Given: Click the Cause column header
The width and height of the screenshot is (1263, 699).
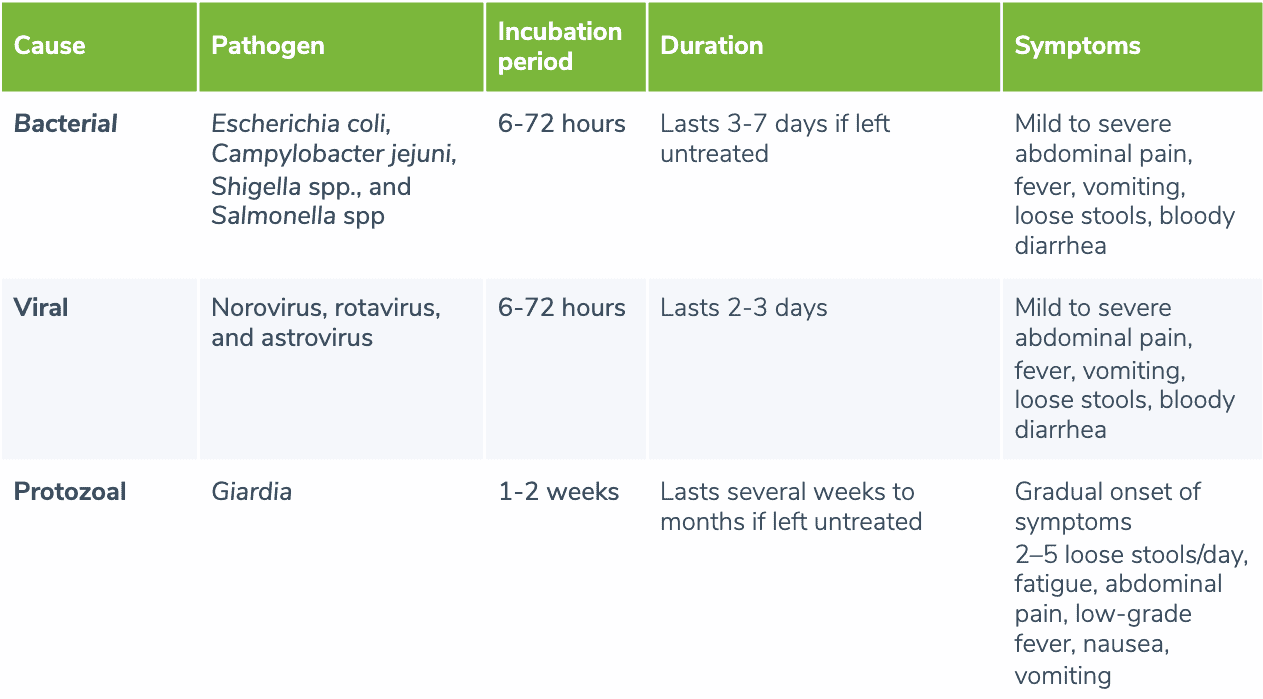Looking at the screenshot, I should [x=49, y=46].
